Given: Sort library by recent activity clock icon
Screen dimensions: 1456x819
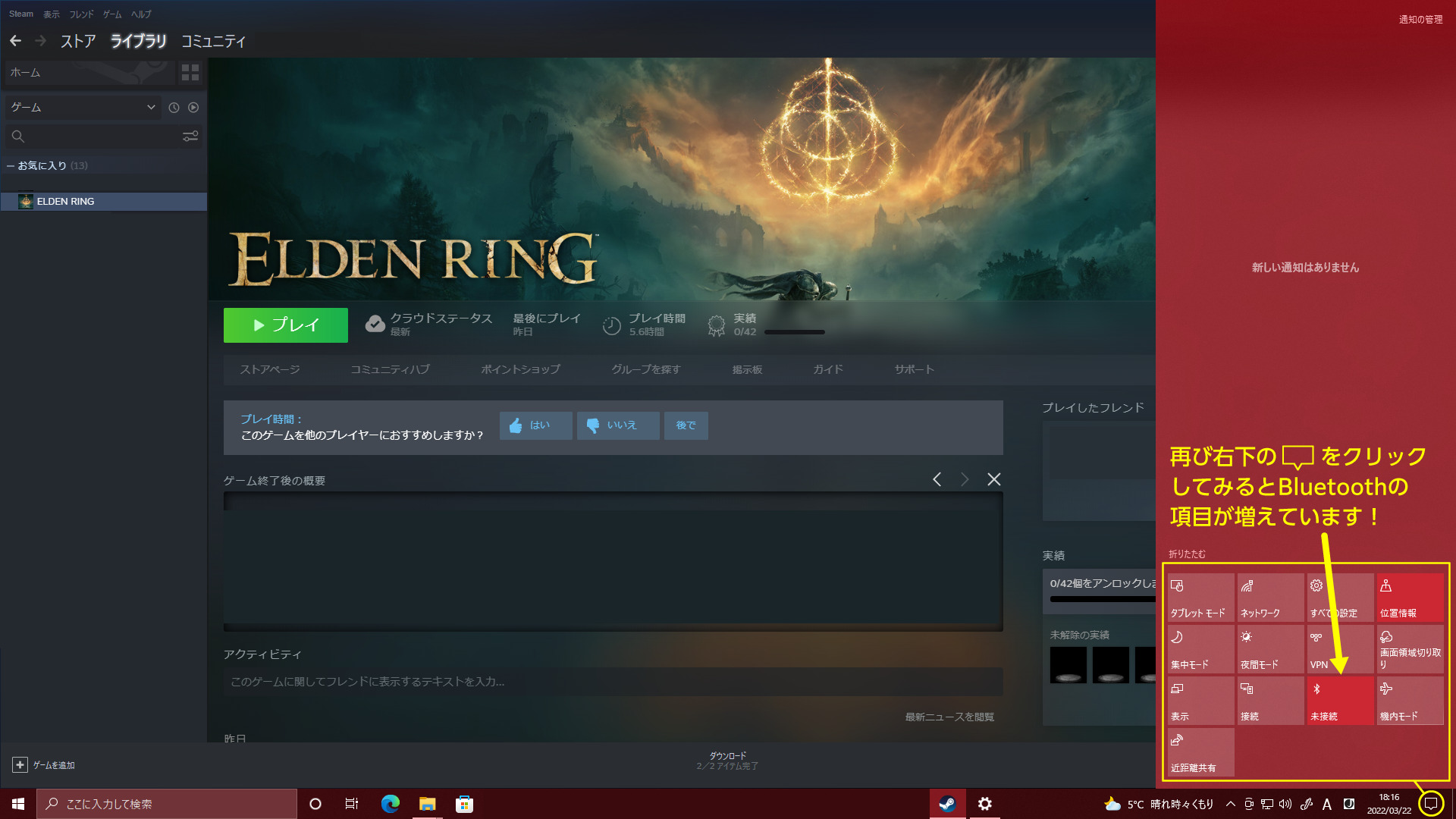Looking at the screenshot, I should [x=174, y=108].
